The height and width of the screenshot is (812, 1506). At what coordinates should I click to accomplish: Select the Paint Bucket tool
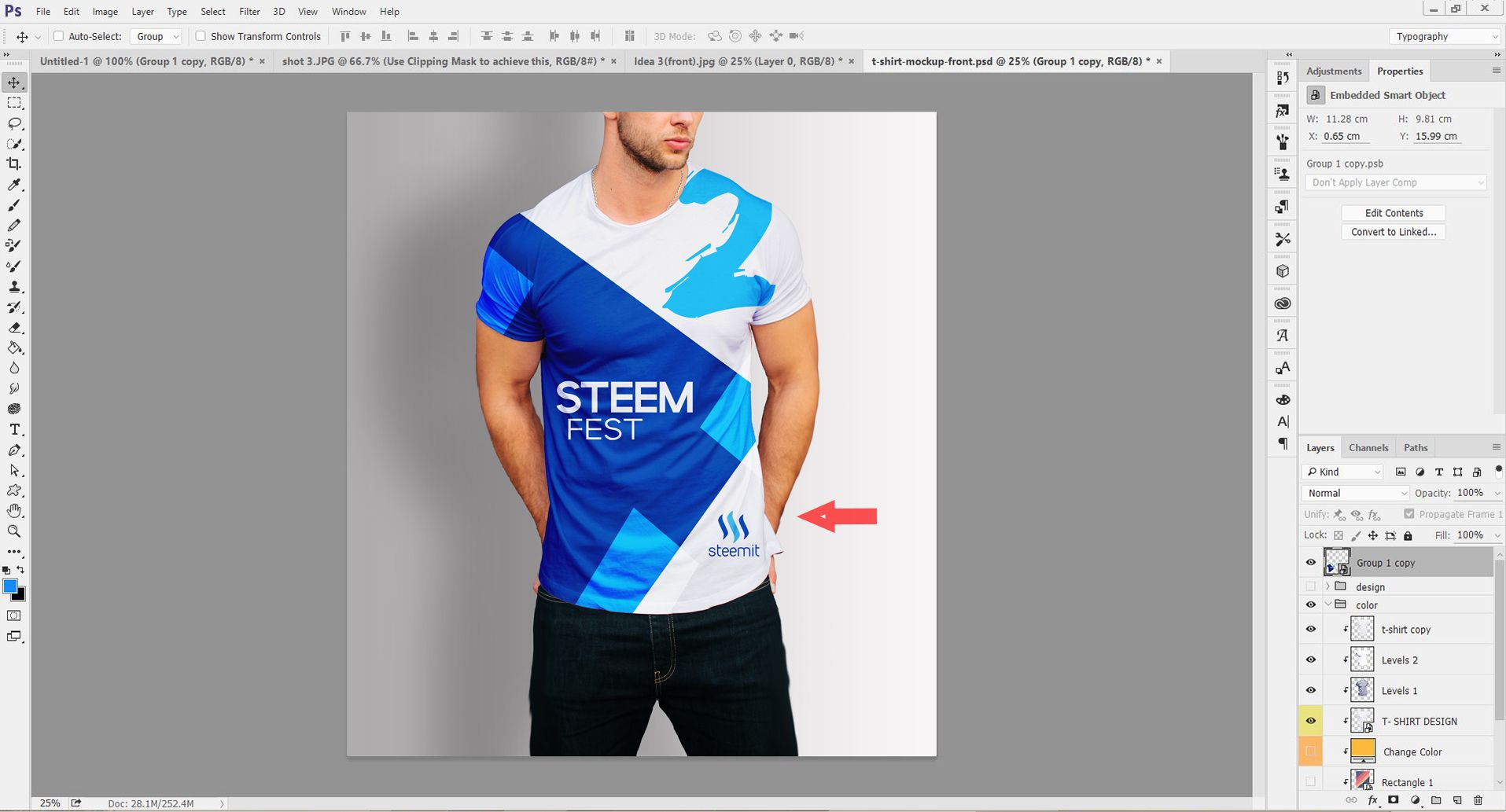tap(14, 347)
